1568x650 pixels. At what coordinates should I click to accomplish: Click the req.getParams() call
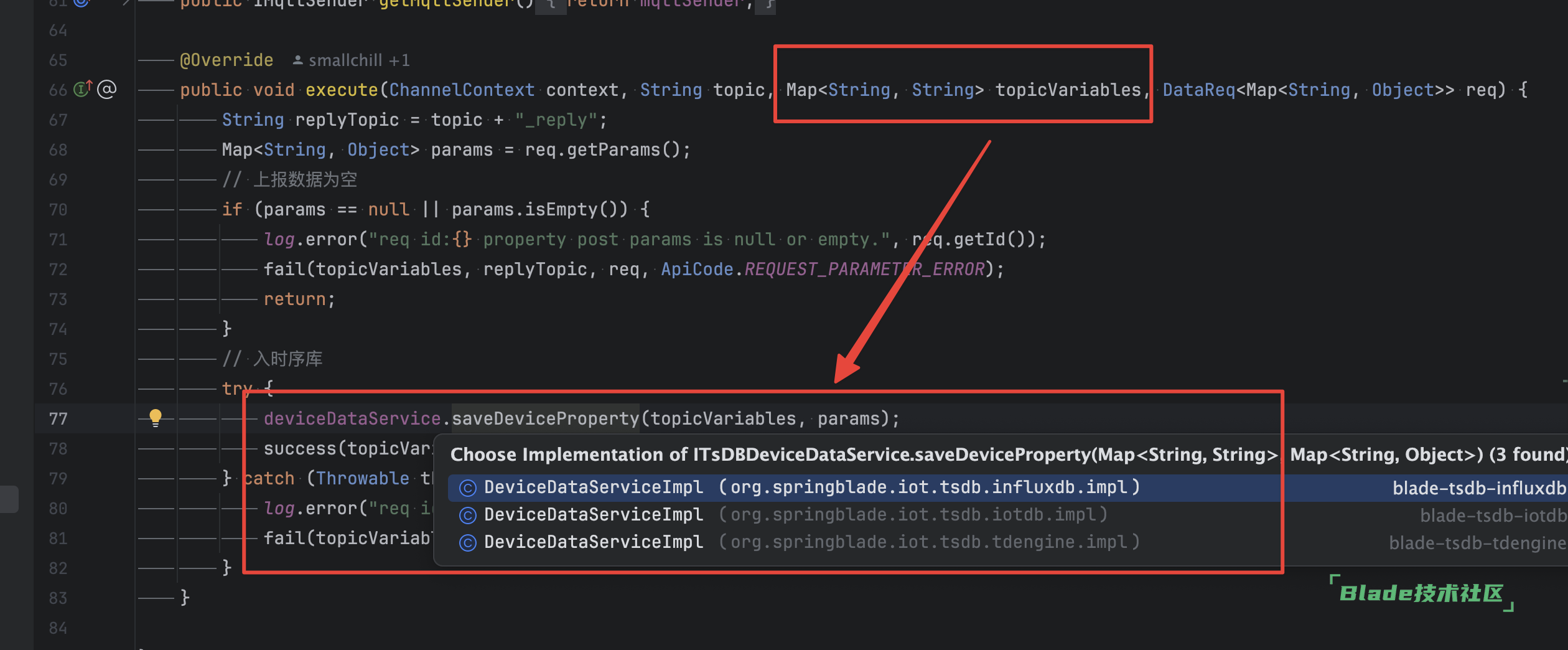tap(602, 149)
